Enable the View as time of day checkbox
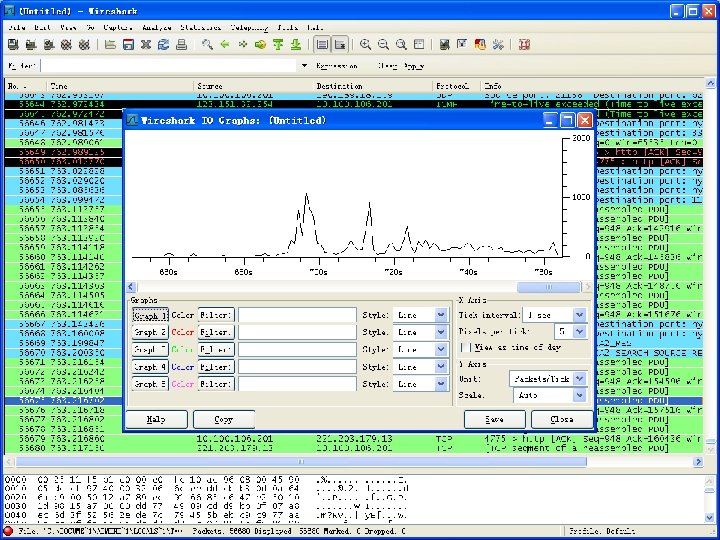The width and height of the screenshot is (720, 540). pyautogui.click(x=465, y=347)
